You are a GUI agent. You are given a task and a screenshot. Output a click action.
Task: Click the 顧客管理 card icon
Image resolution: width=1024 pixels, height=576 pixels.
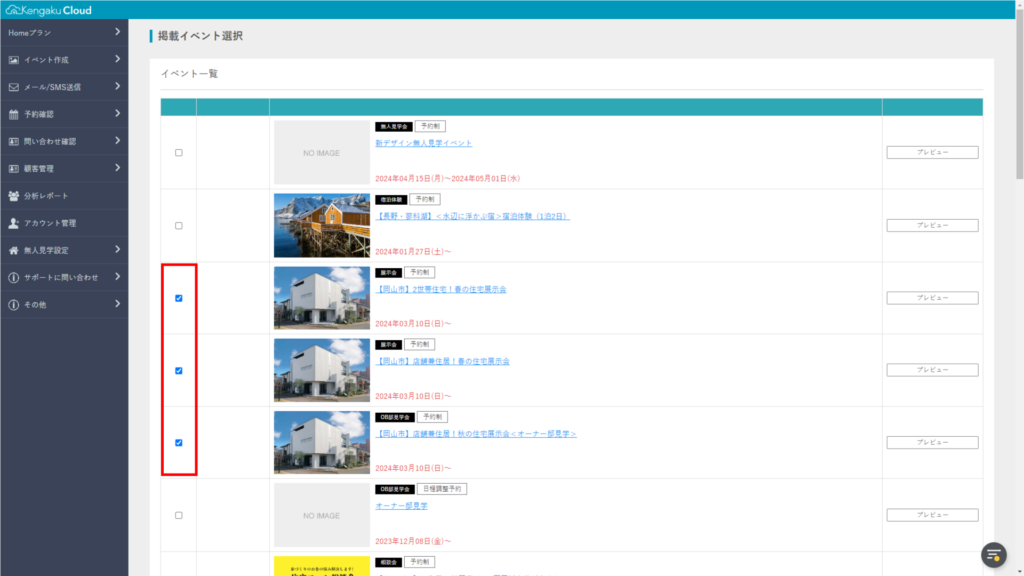click(x=14, y=168)
